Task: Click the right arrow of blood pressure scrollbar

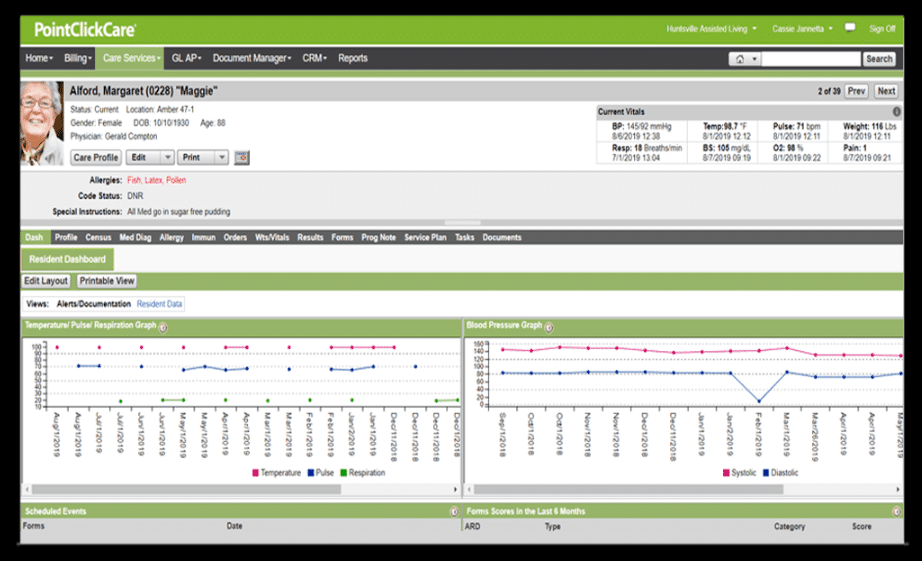Action: 897,489
